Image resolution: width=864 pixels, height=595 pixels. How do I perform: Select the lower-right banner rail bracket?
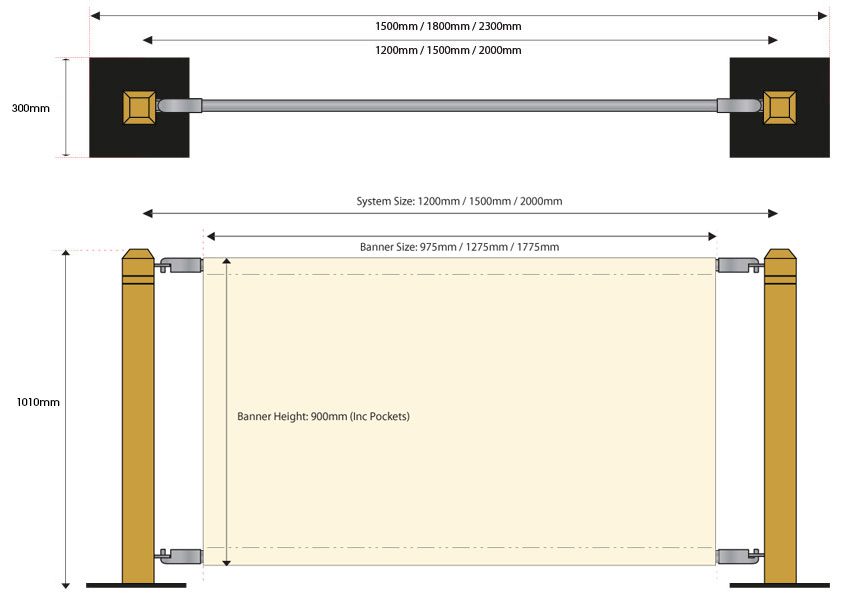tap(739, 553)
